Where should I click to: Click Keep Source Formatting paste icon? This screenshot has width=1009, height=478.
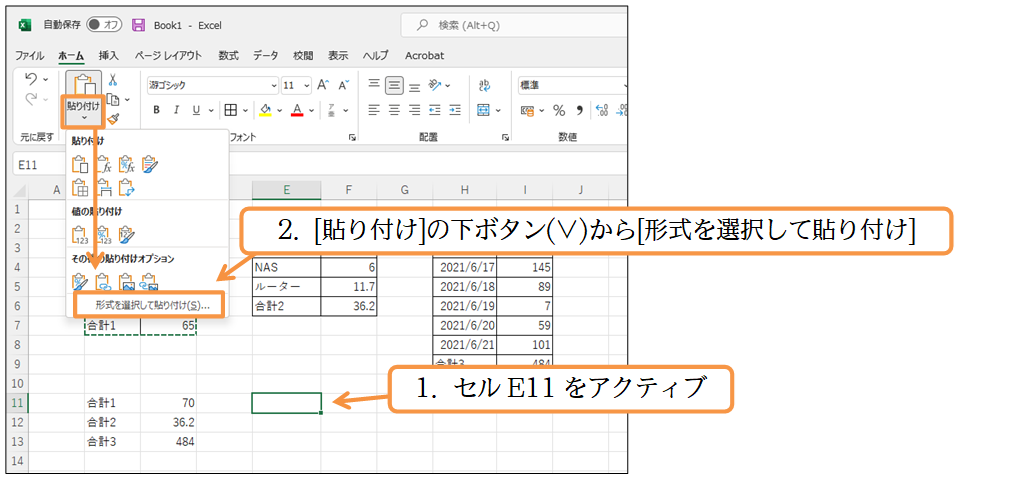pos(150,164)
